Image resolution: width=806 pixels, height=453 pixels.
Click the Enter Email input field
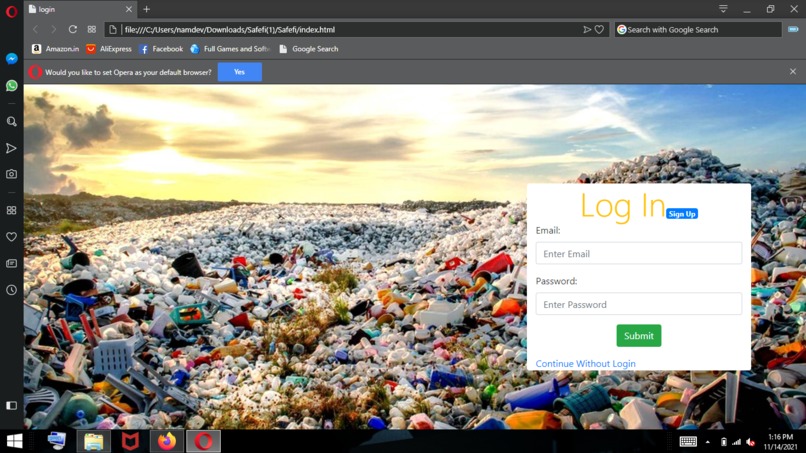pos(638,253)
